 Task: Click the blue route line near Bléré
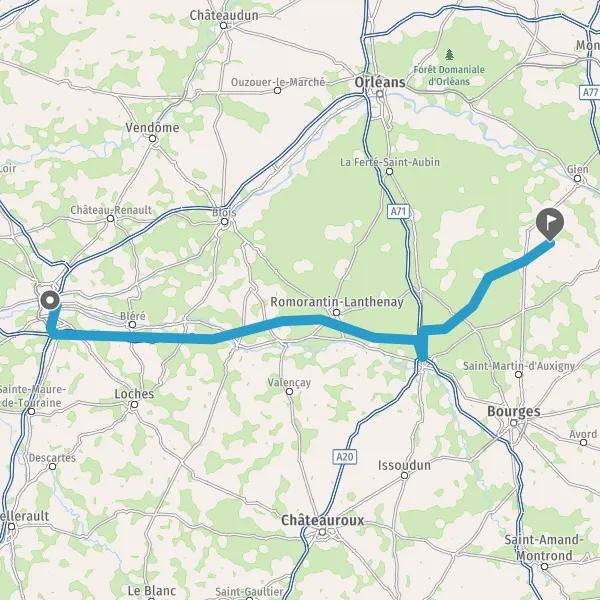pyautogui.click(x=132, y=336)
